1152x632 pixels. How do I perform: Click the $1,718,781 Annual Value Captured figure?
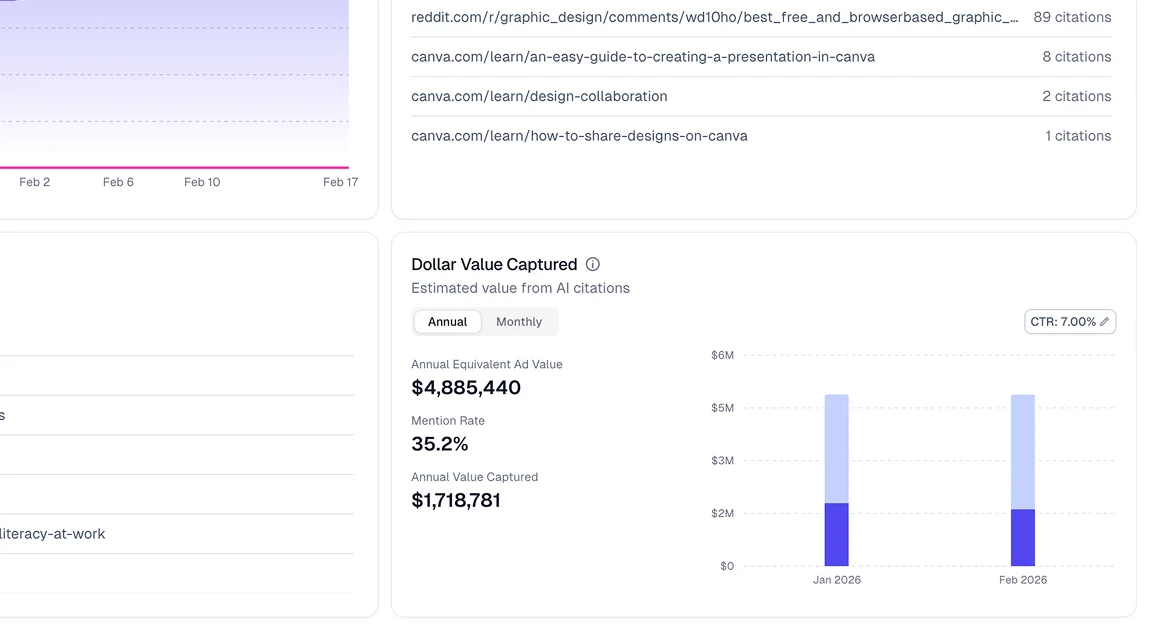click(x=456, y=500)
